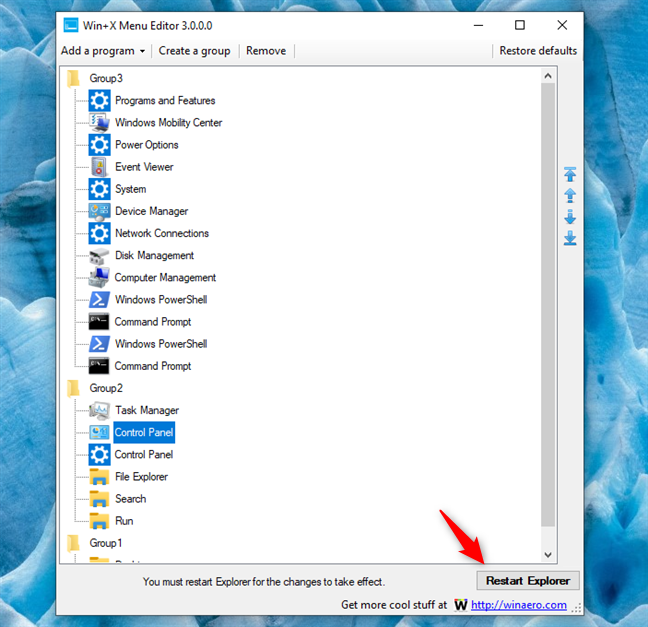
Task: Click Create a group in toolbar
Action: tap(194, 51)
